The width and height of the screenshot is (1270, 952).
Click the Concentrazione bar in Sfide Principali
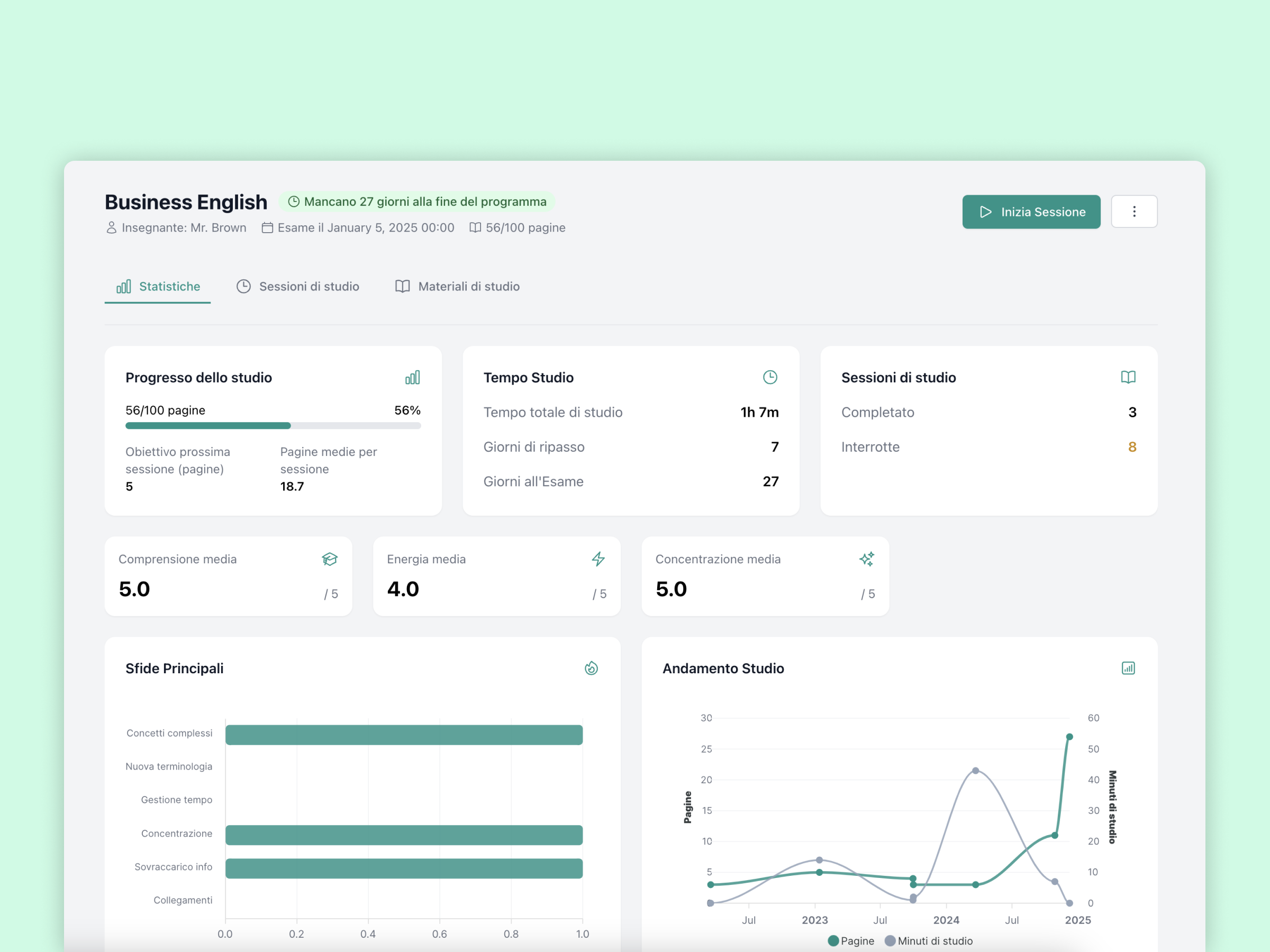(404, 835)
